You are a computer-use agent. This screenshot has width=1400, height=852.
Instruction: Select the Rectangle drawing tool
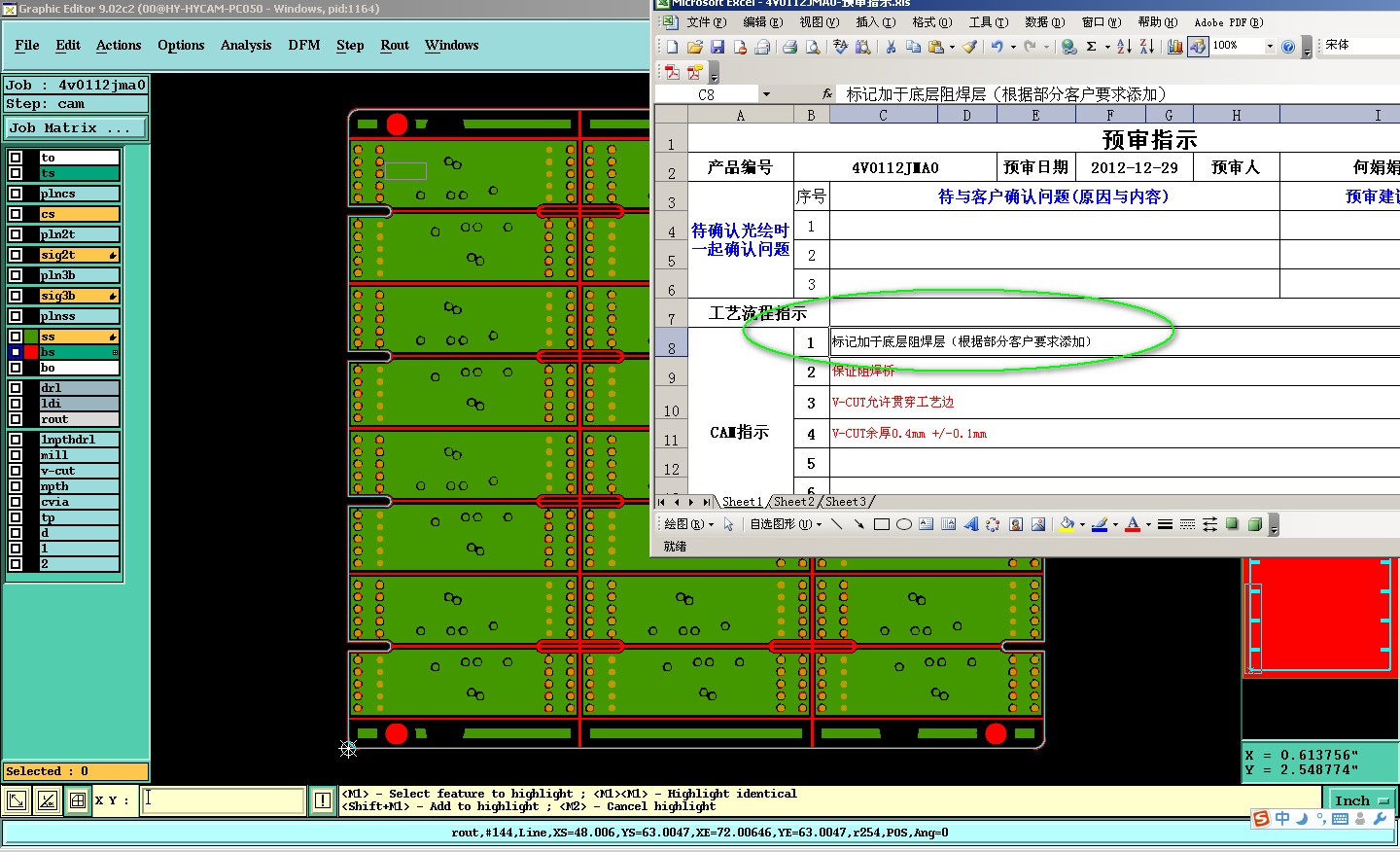click(x=882, y=524)
